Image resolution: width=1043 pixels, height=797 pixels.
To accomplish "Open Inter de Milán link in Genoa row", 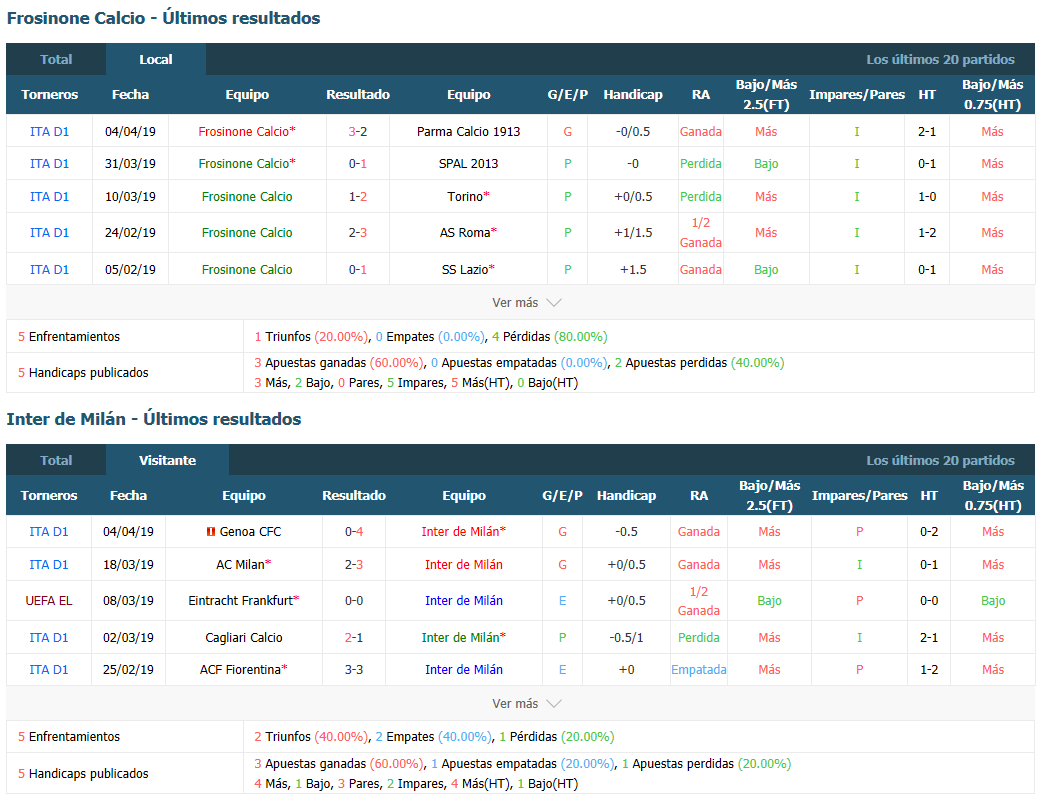I will pyautogui.click(x=460, y=532).
